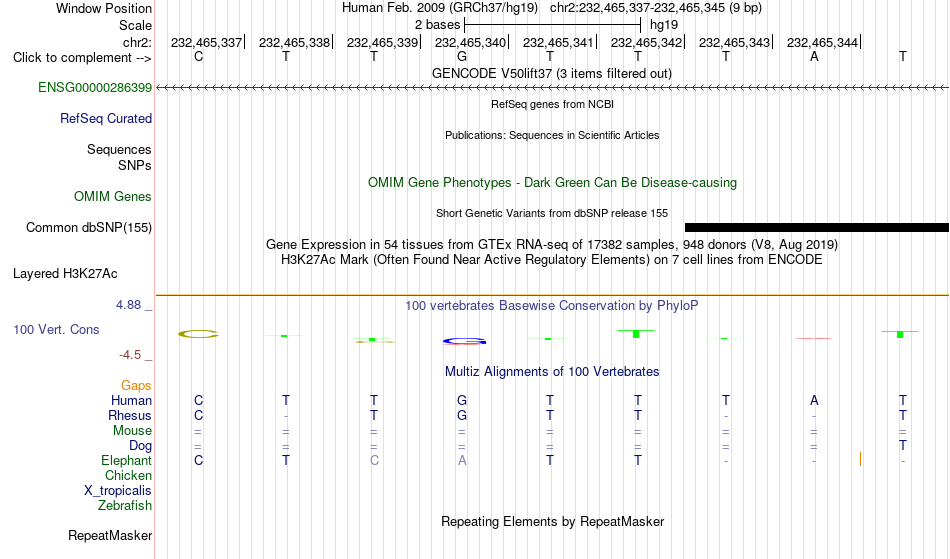The height and width of the screenshot is (559, 950).
Task: Click the black Common dbSNP variant bar
Action: 817,228
